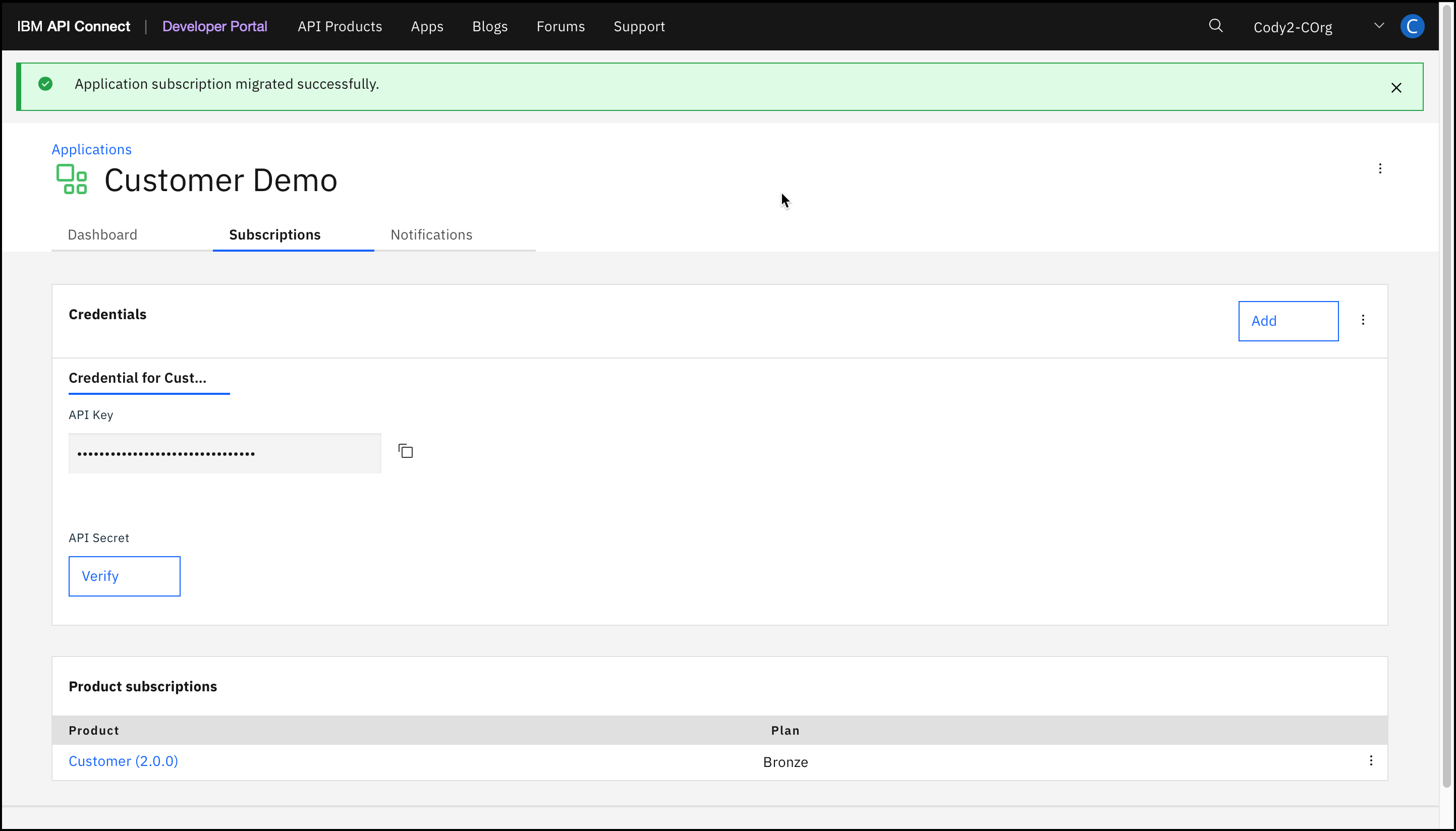Click the search magnifier icon

[x=1216, y=26]
